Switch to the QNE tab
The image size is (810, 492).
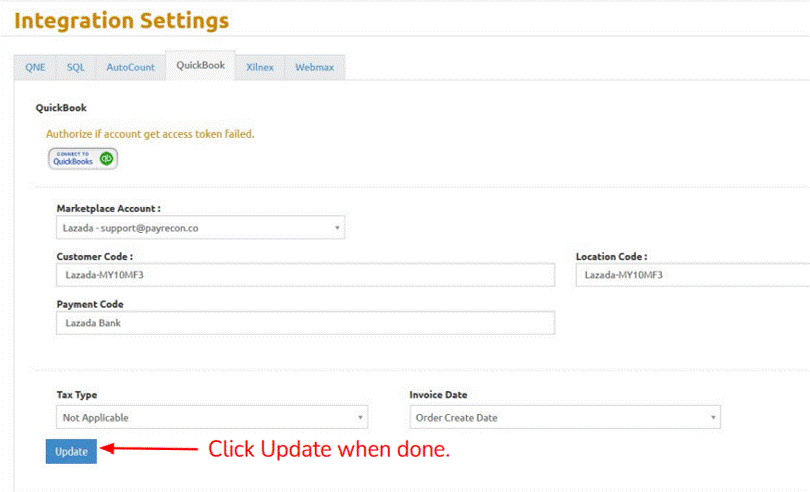pyautogui.click(x=36, y=67)
